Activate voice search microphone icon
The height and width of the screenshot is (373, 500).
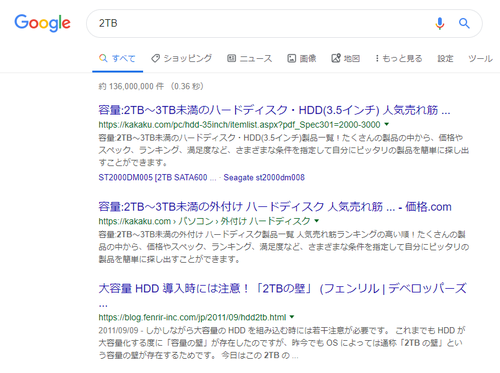coord(440,23)
